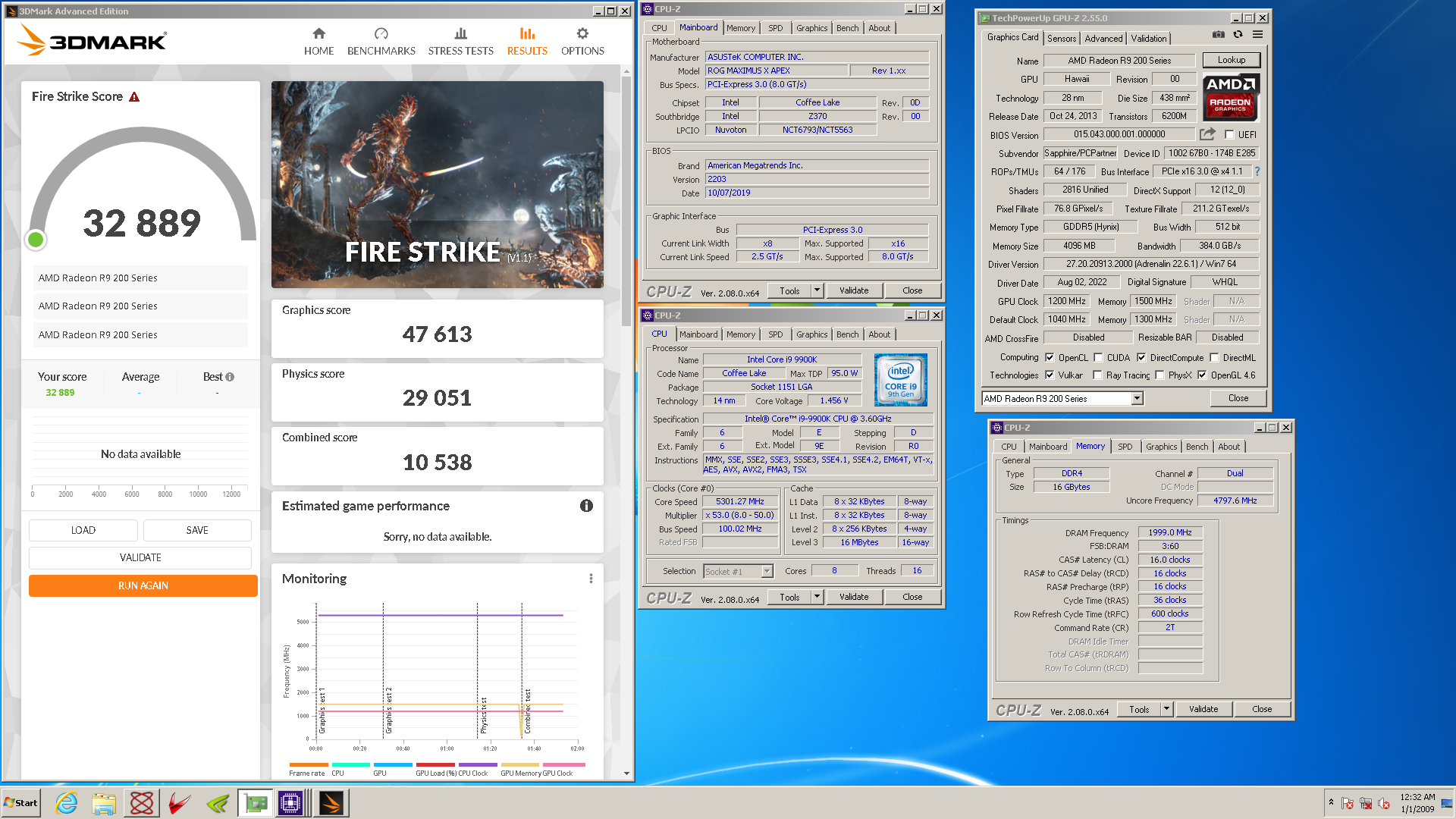Image resolution: width=1456 pixels, height=819 pixels.
Task: Toggle the OpenGL 4.6 checkbox
Action: 1202,375
